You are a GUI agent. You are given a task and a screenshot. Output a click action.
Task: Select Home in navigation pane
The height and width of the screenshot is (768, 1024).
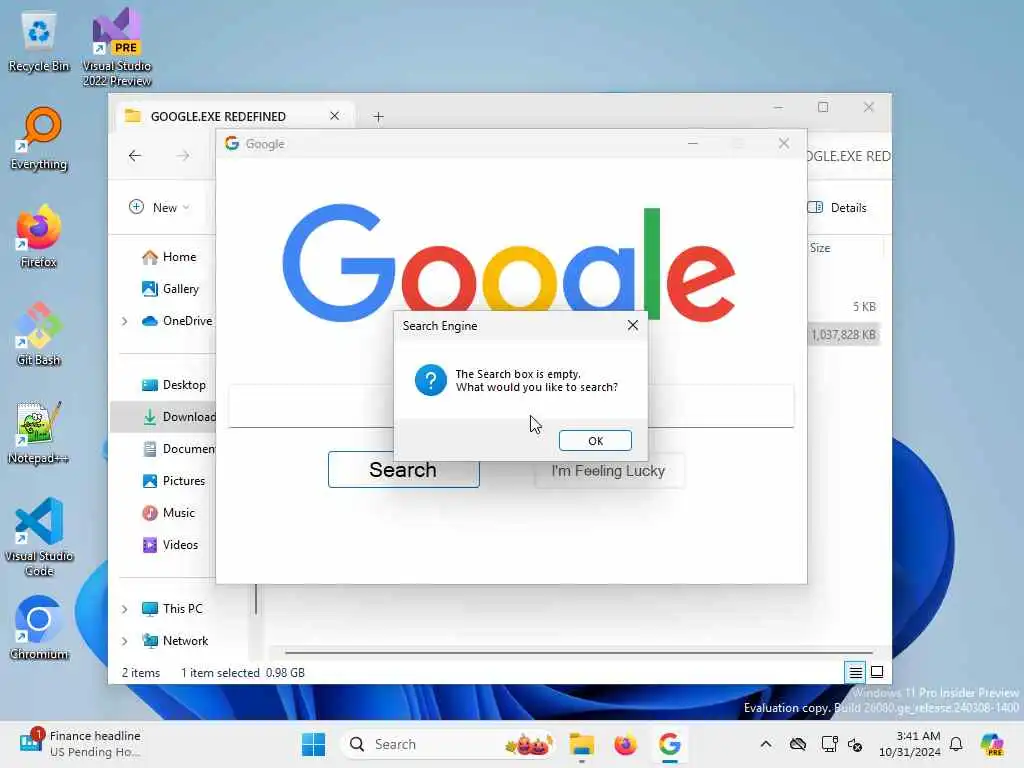tap(169, 257)
